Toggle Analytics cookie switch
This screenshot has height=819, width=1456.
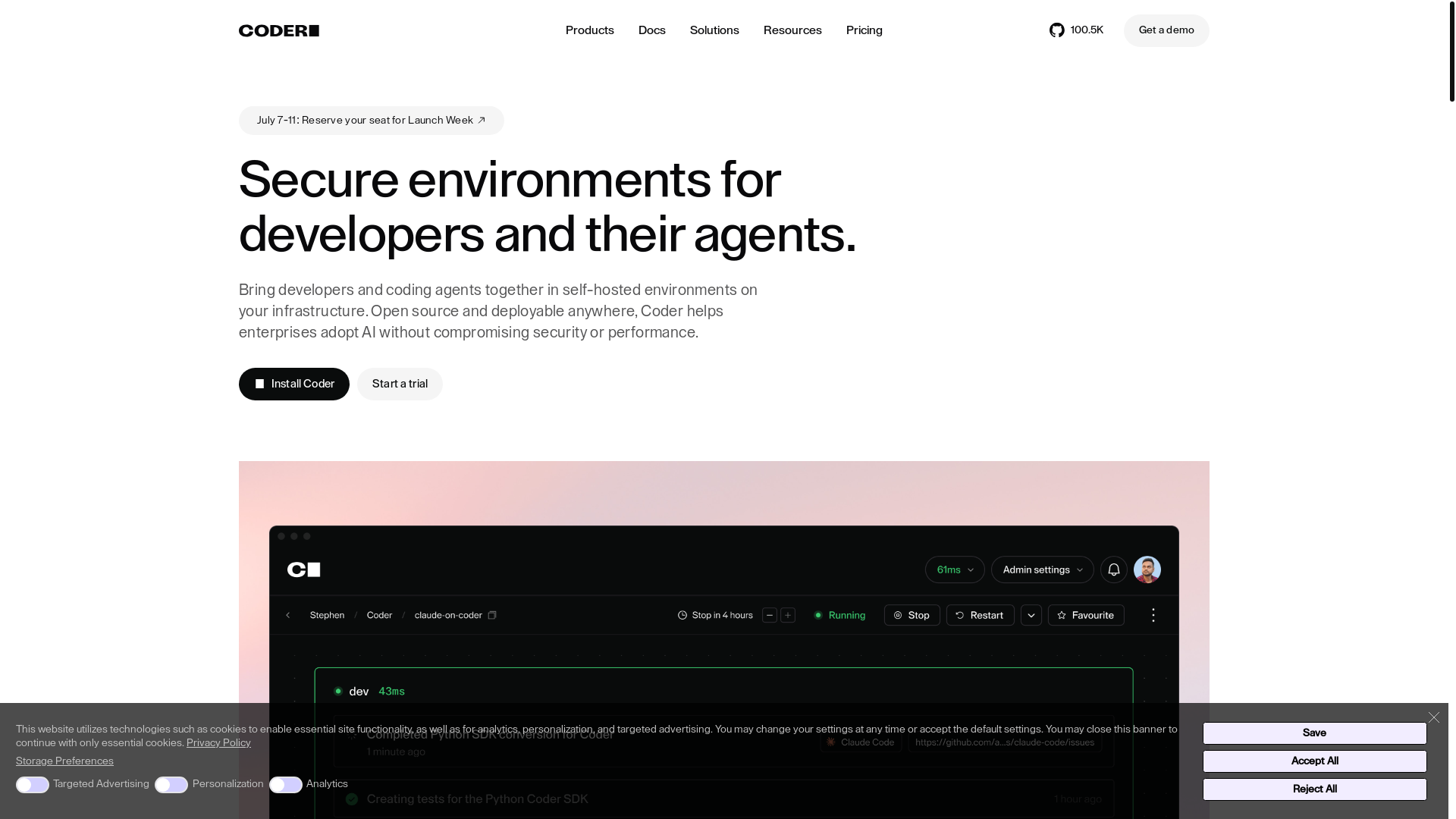pos(286,785)
